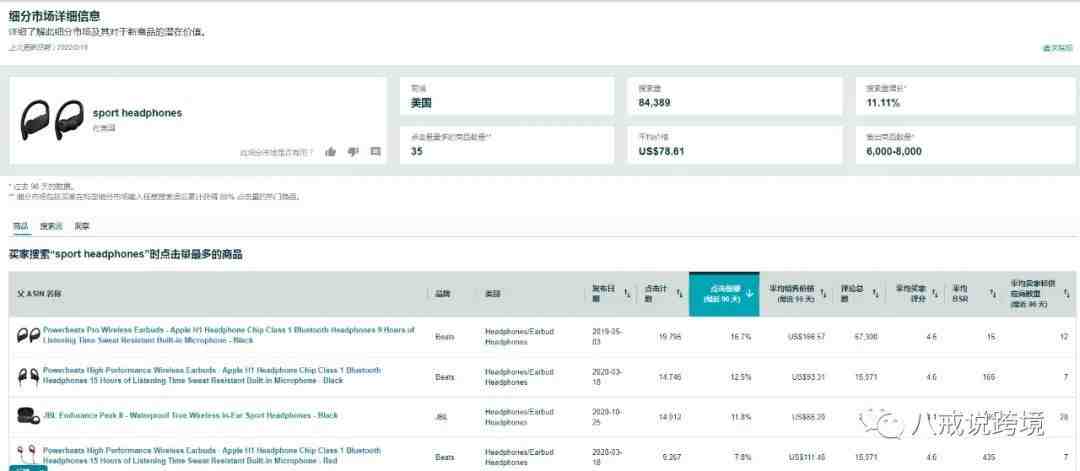The width and height of the screenshot is (1080, 471).
Task: Click Powerbeats Red earbuds thumbnail
Action: (28, 456)
